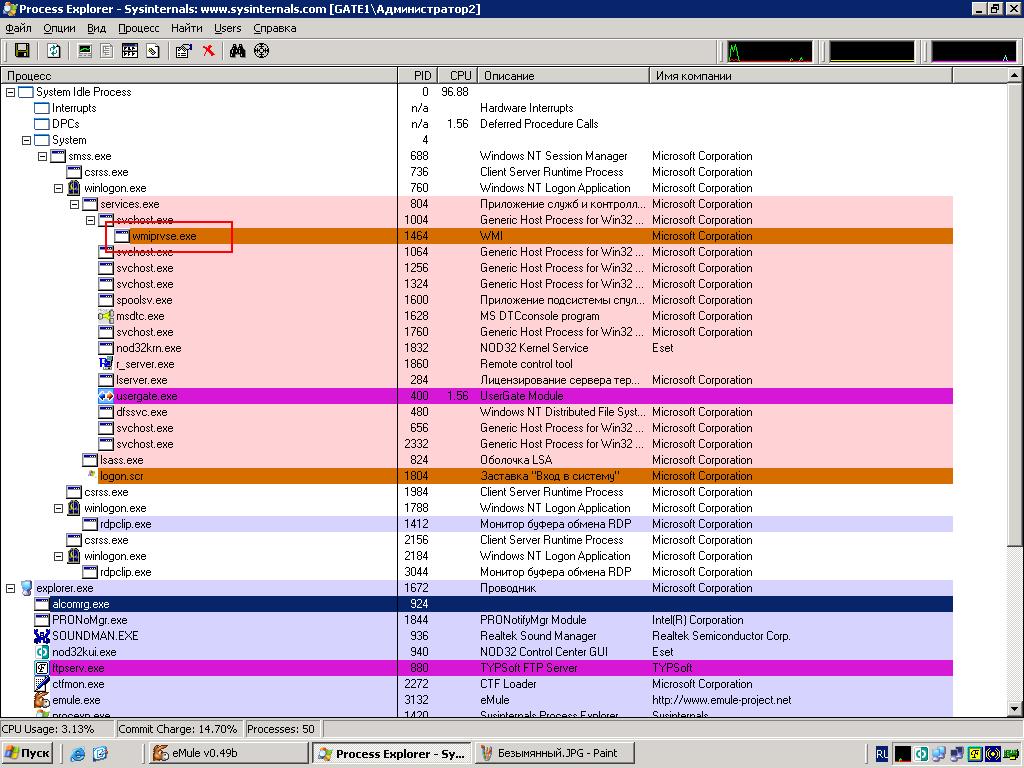The height and width of the screenshot is (768, 1024).
Task: Click the emule.exe donkey icon
Action: coord(42,700)
